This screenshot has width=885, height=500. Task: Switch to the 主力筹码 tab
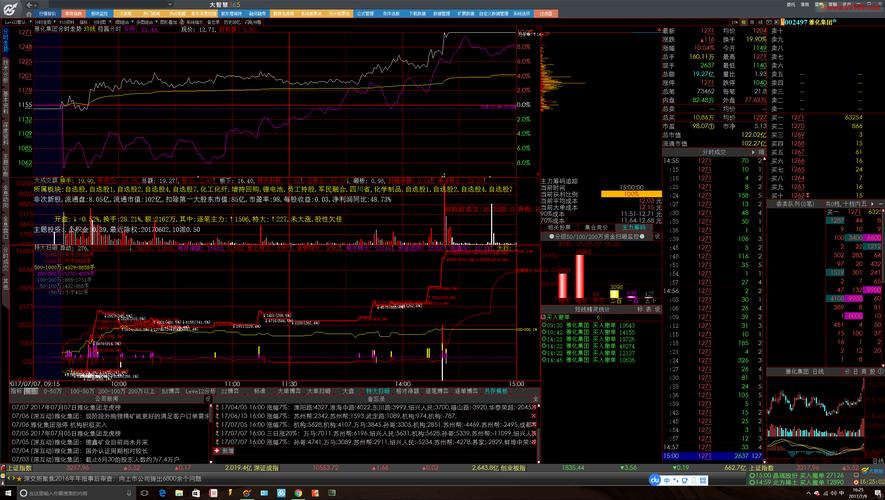(633, 227)
